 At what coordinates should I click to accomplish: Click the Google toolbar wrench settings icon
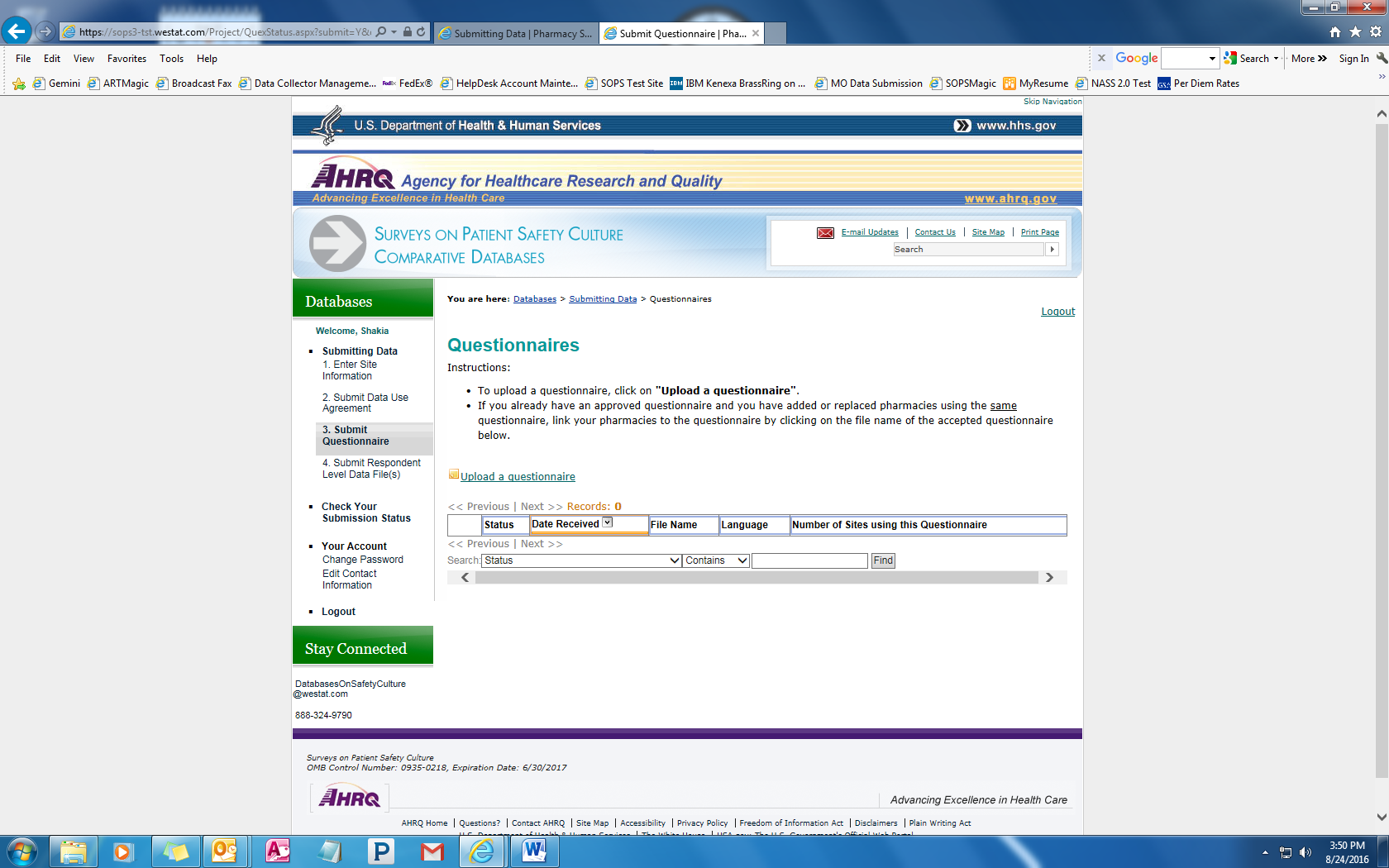pos(1382,58)
